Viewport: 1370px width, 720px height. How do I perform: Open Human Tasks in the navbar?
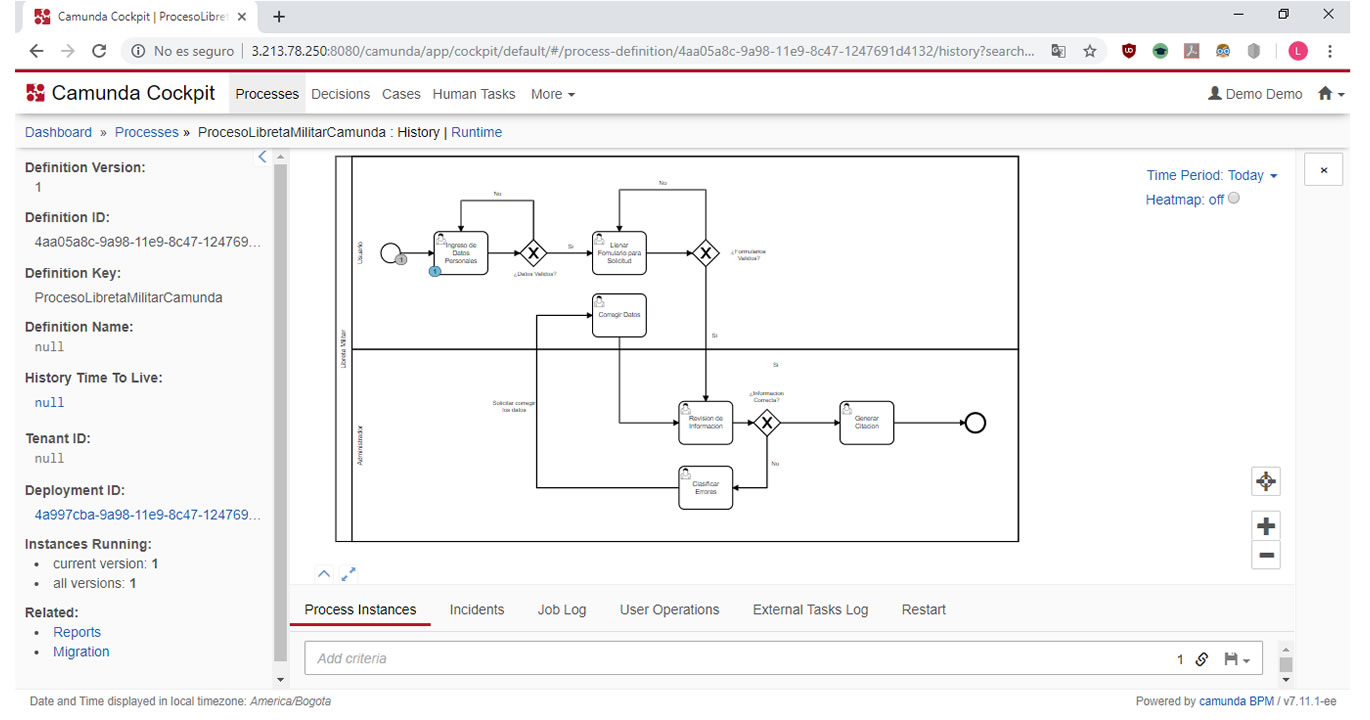(474, 94)
